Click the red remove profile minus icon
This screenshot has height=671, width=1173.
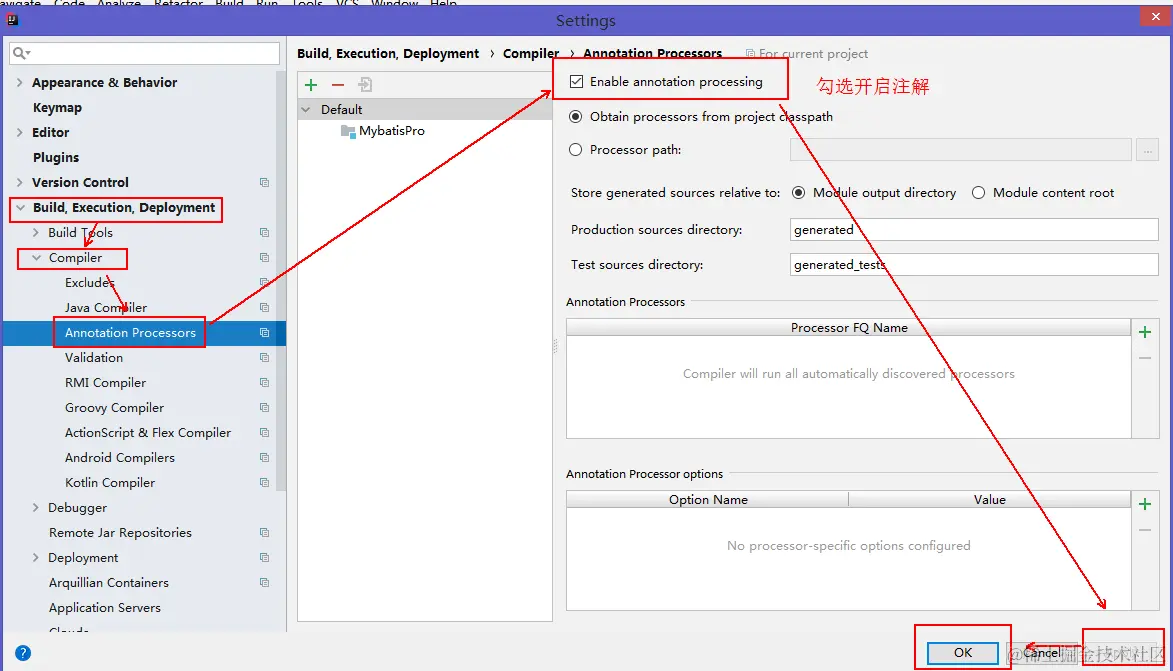point(338,85)
